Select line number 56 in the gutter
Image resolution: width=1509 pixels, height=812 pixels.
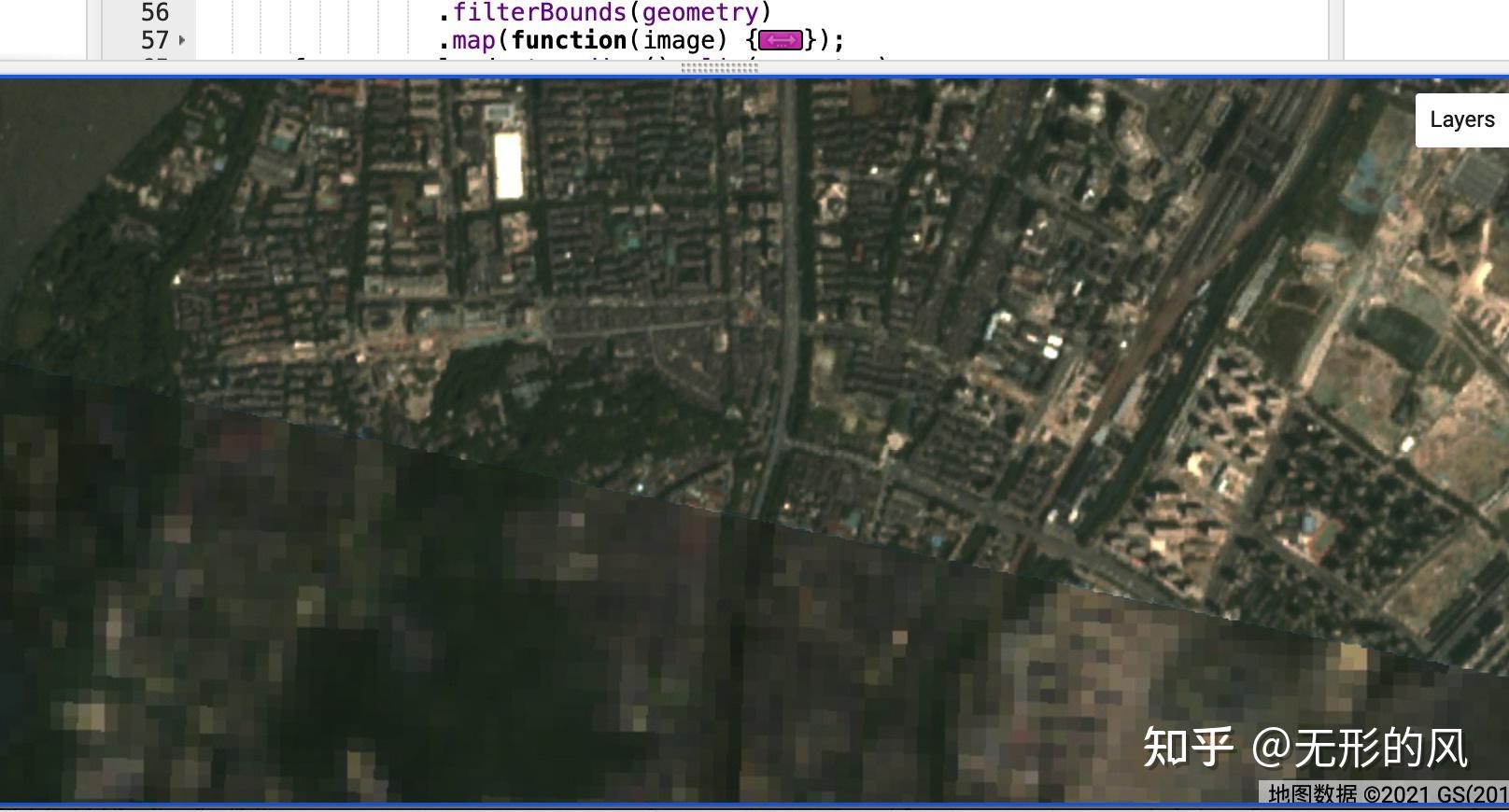(x=155, y=12)
